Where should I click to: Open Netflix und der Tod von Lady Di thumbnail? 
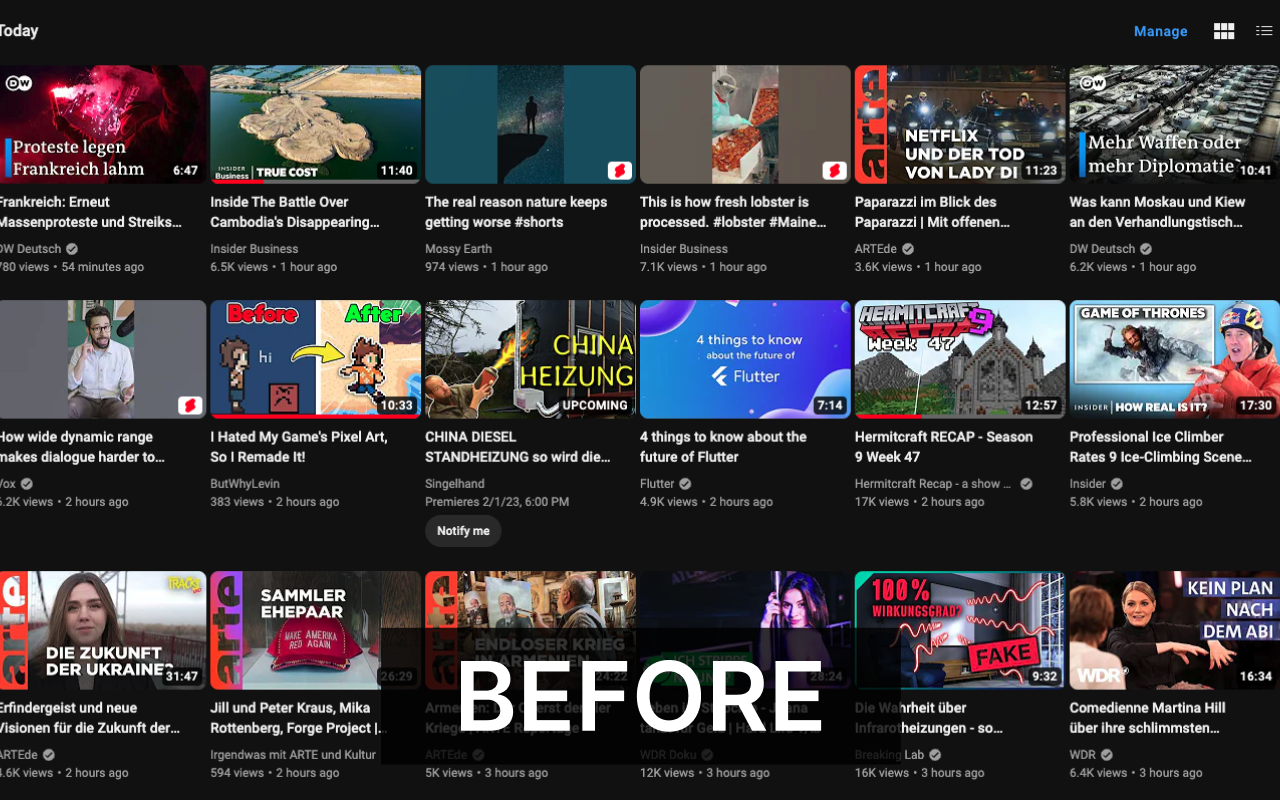pyautogui.click(x=960, y=124)
